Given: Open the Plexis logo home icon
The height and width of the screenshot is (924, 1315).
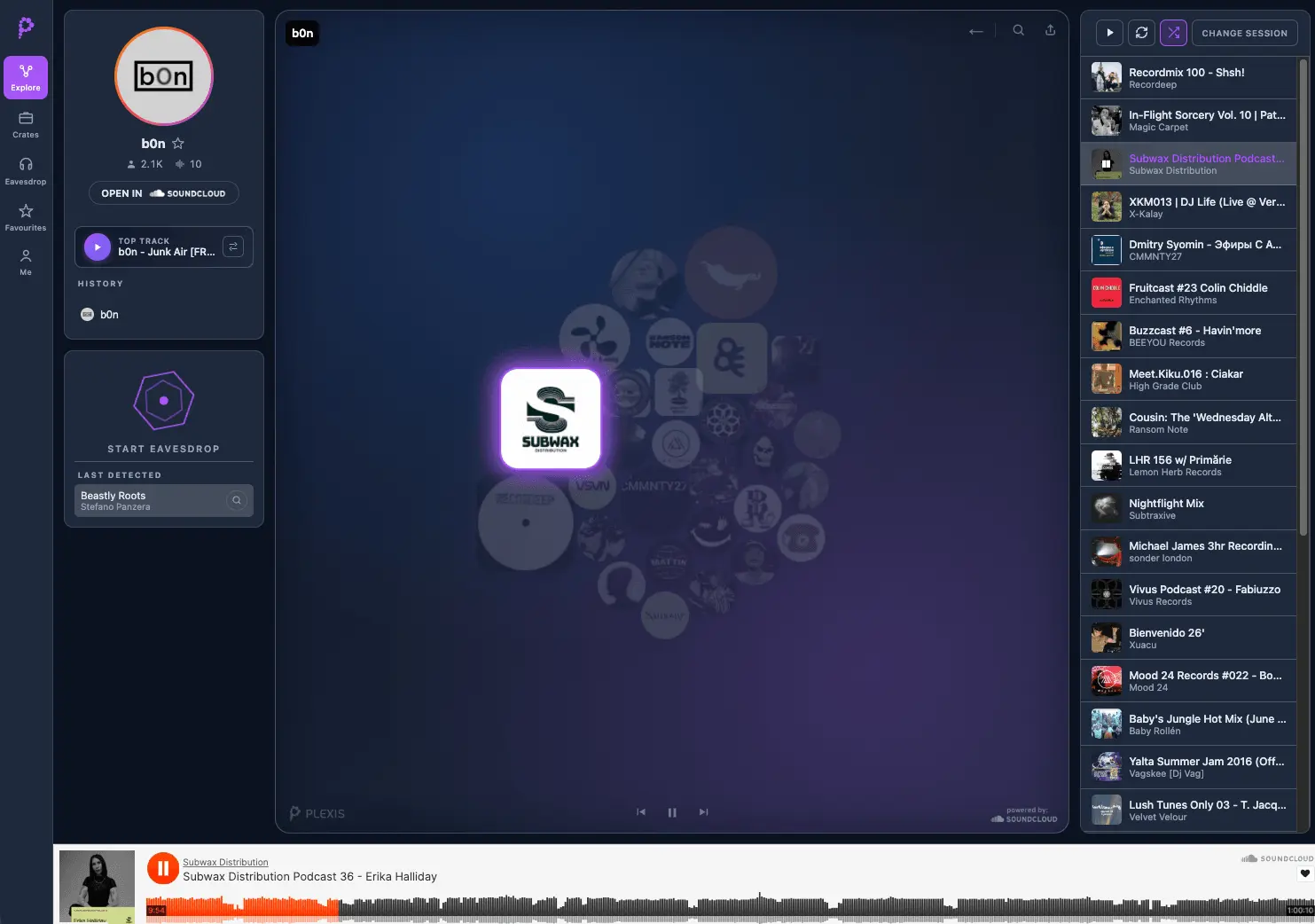Looking at the screenshot, I should [26, 27].
